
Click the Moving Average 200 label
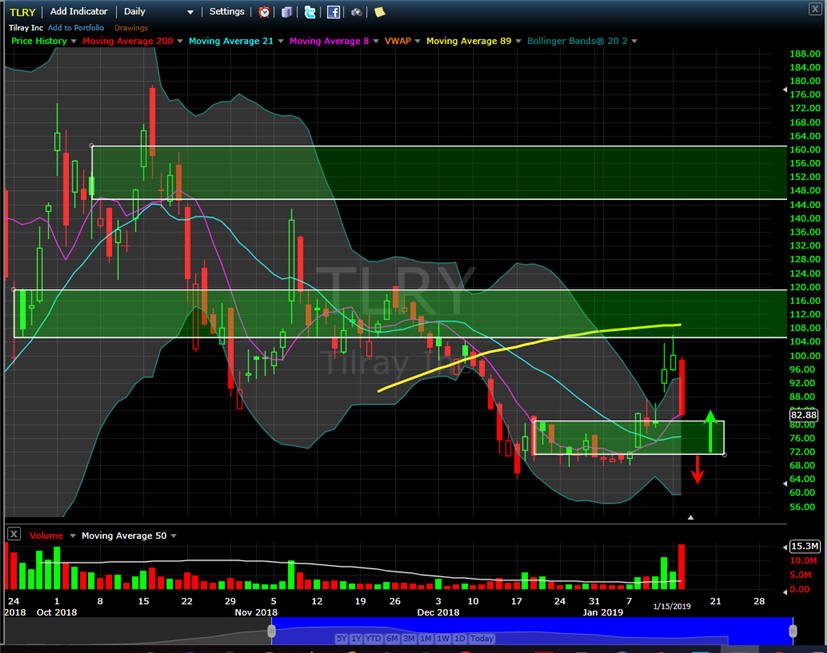point(128,41)
